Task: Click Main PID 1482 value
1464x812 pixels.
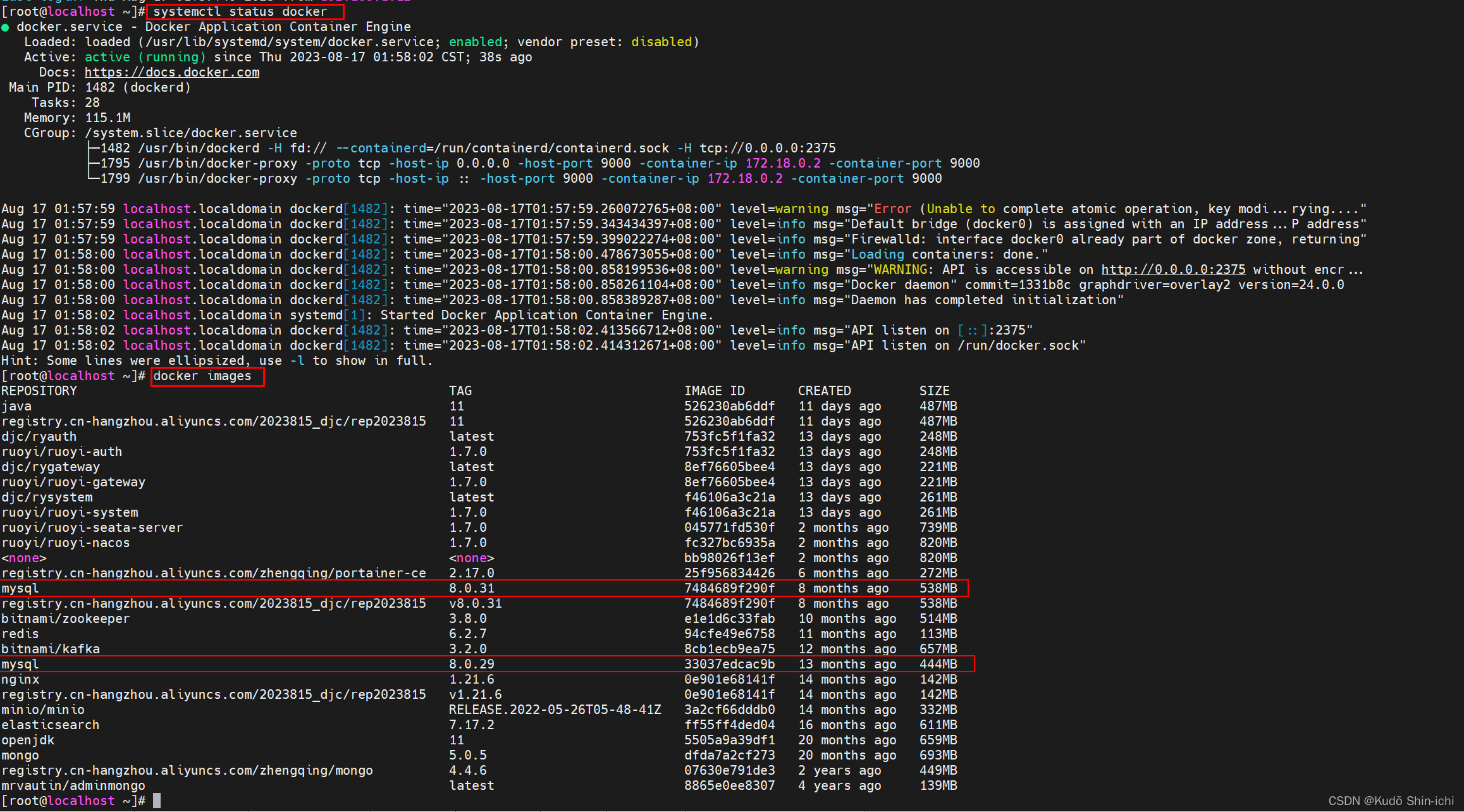Action: 100,87
